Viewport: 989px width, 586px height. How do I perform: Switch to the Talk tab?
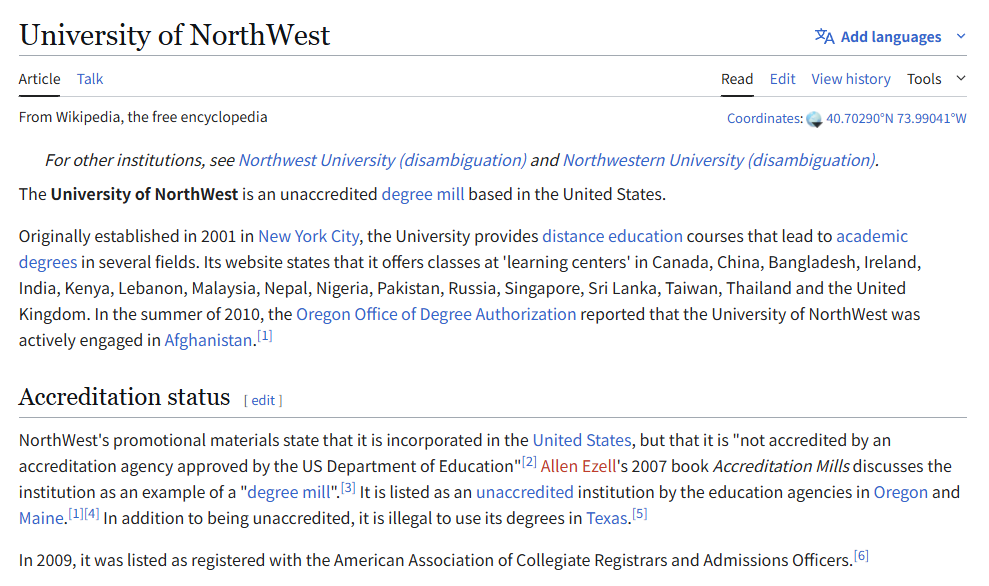click(89, 78)
